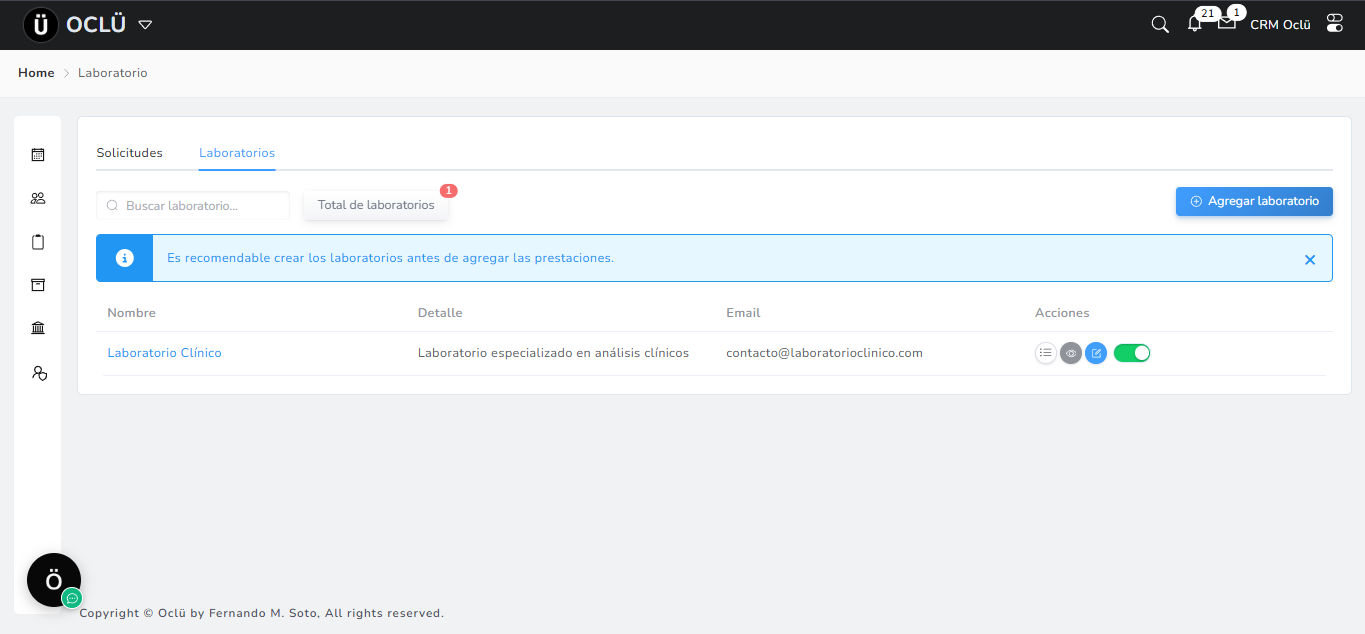Dismiss the recommendation alert banner

click(1310, 259)
